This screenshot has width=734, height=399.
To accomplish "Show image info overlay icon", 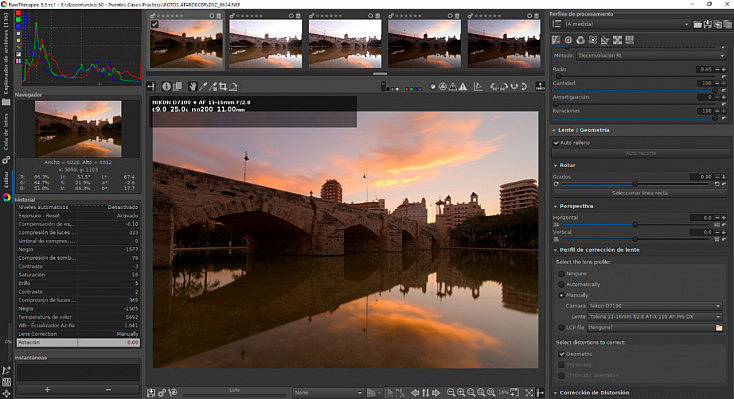I will point(166,87).
